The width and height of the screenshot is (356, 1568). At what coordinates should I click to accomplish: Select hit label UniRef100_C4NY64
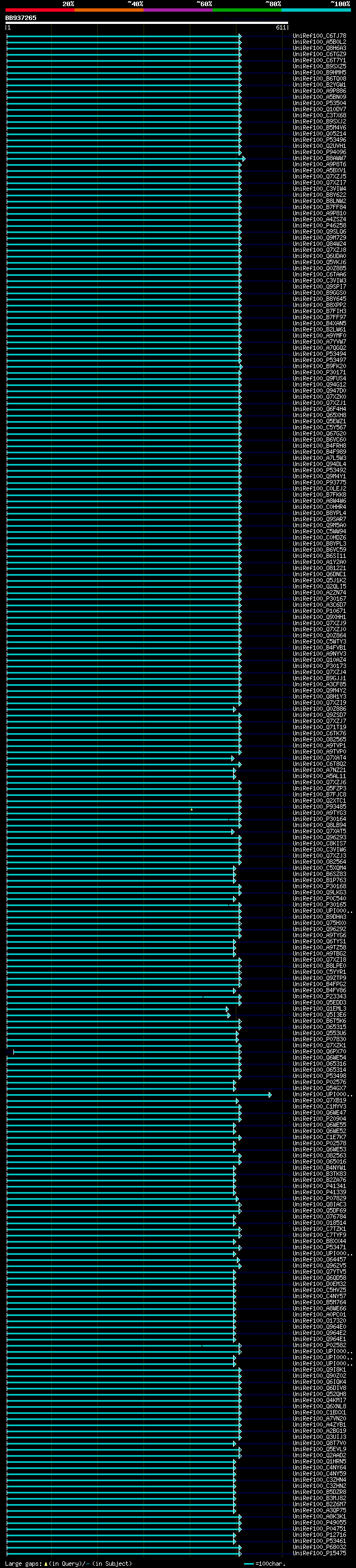coord(319,1467)
